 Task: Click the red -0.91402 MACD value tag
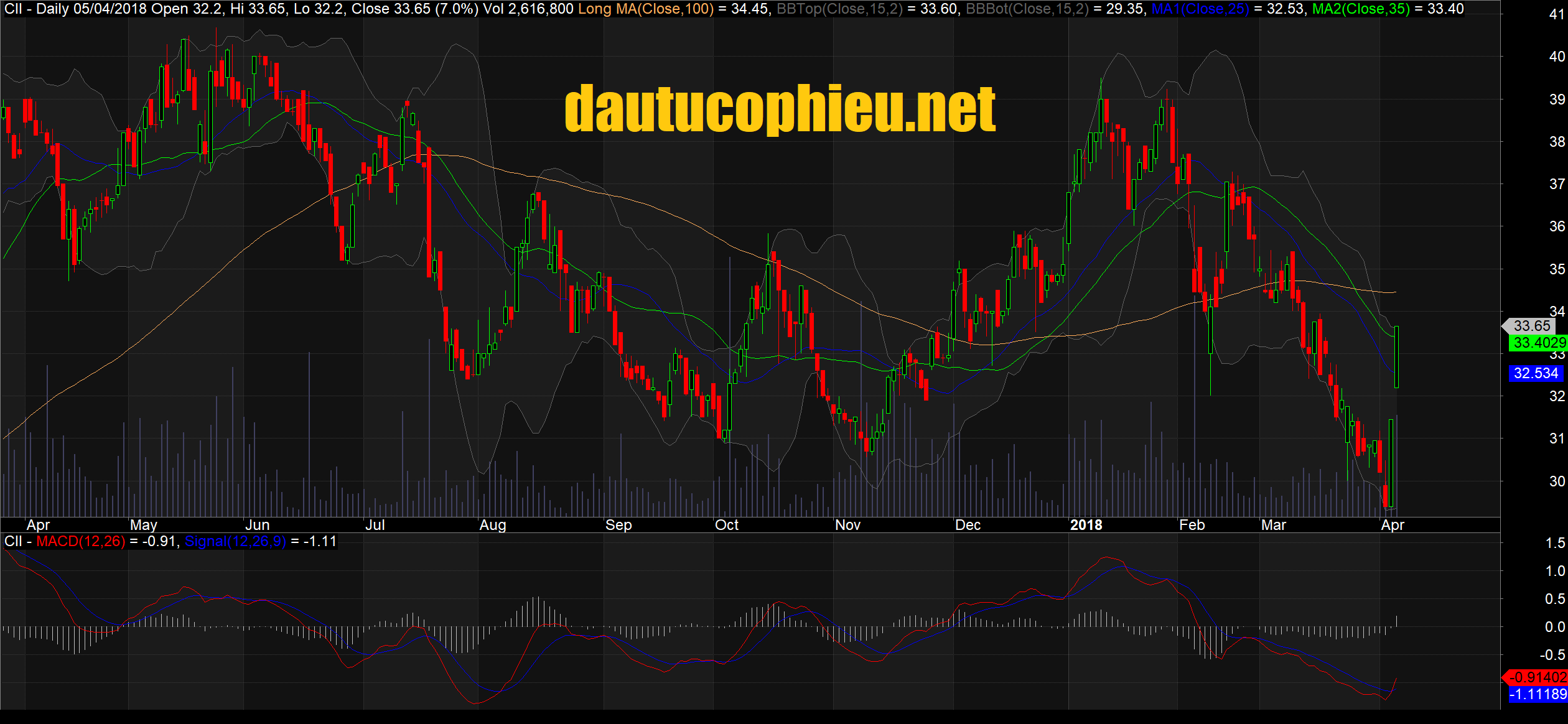(x=1535, y=677)
